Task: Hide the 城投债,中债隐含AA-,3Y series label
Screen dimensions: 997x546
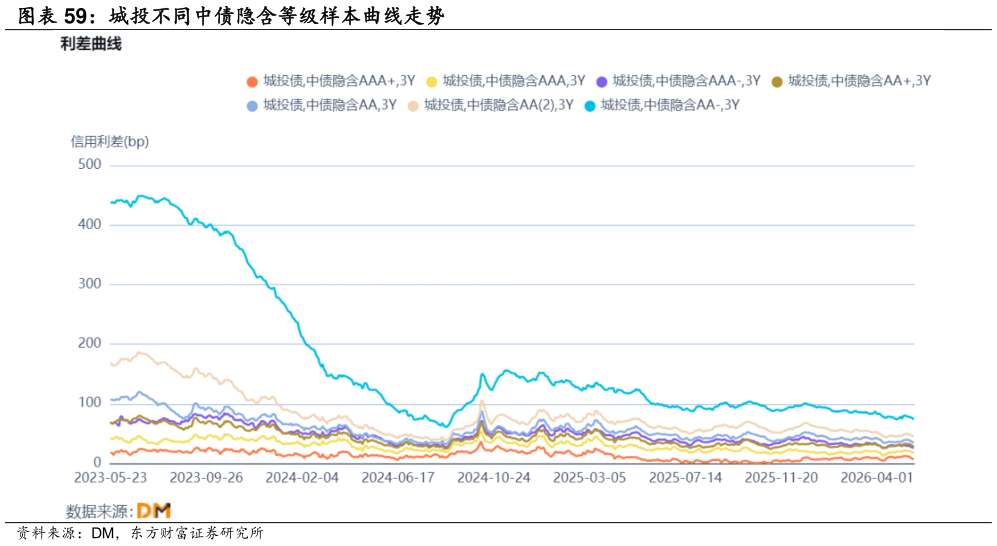Action: tap(670, 105)
